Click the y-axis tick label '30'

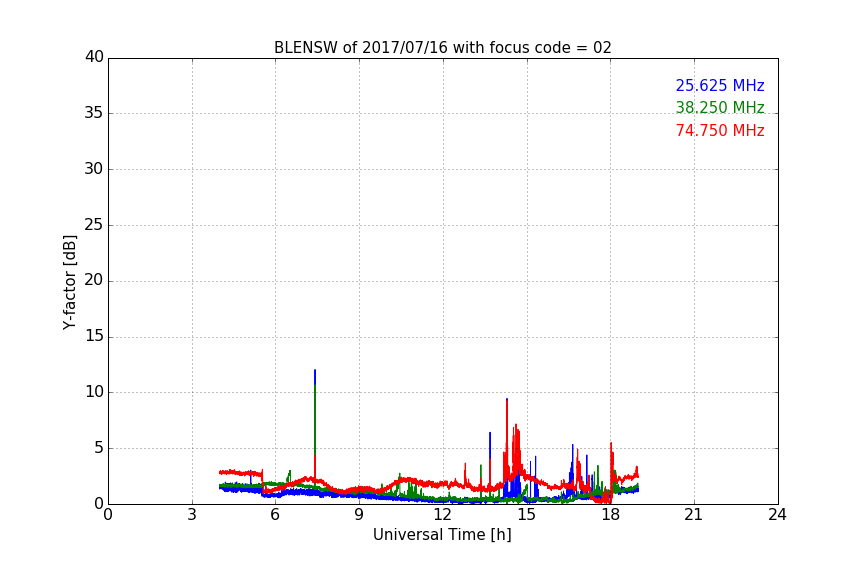pos(94,169)
